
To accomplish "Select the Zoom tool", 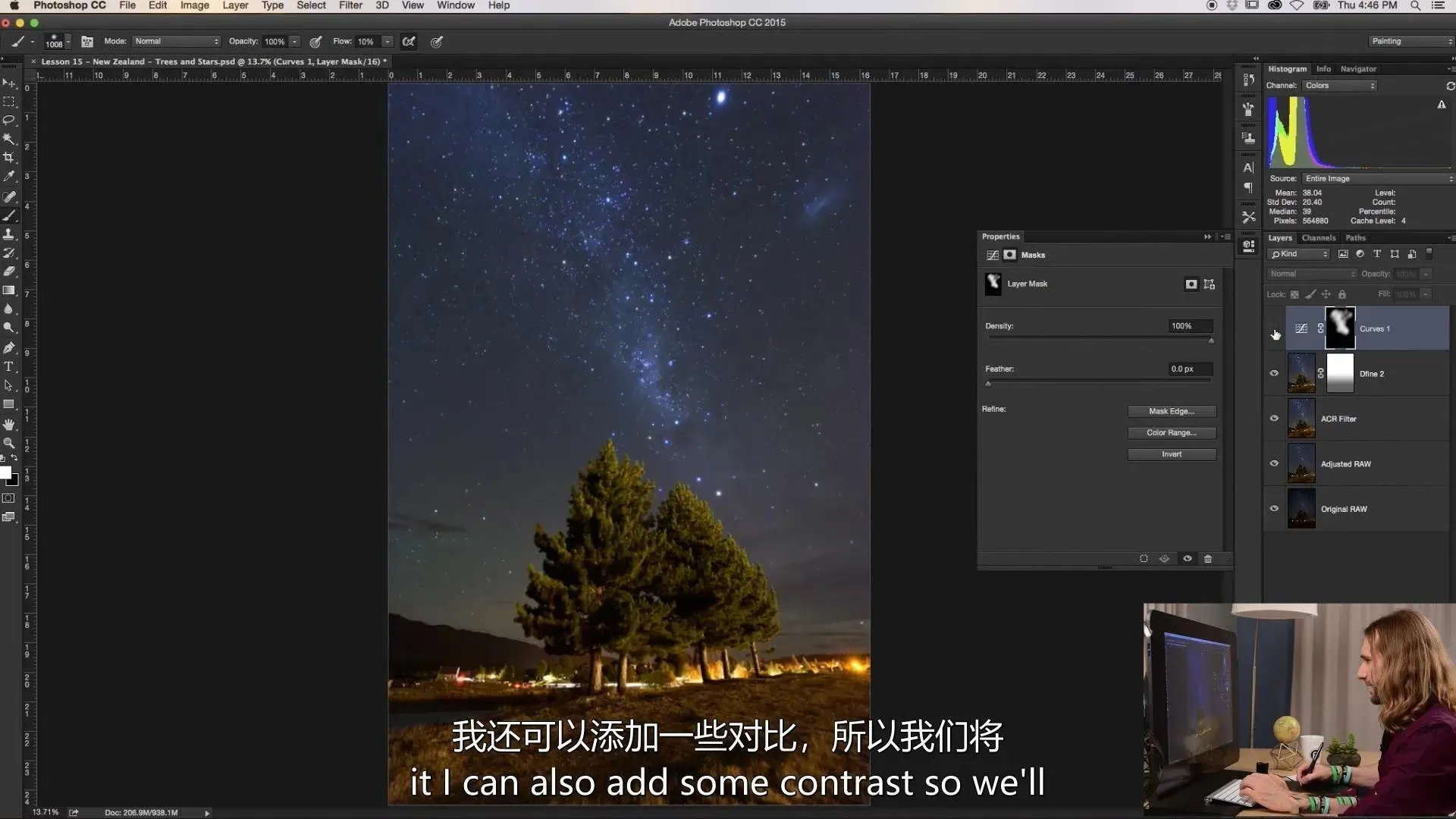I will [9, 443].
